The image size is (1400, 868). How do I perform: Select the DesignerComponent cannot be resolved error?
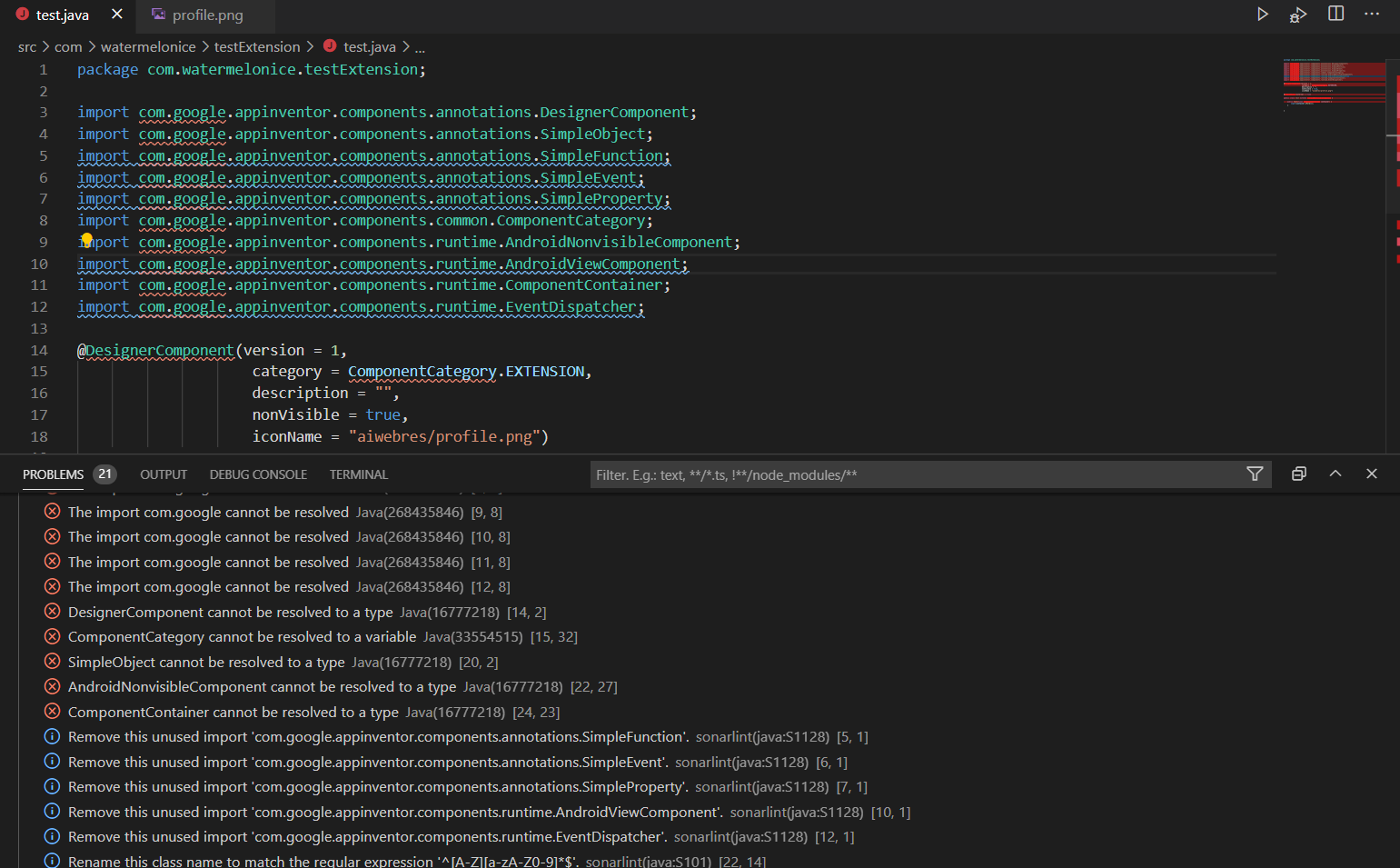pyautogui.click(x=295, y=613)
